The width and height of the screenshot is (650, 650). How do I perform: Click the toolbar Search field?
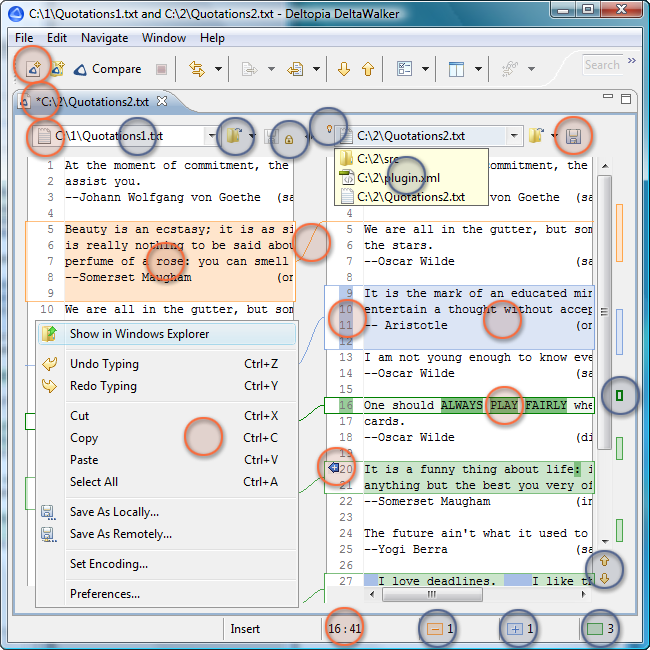(x=603, y=65)
